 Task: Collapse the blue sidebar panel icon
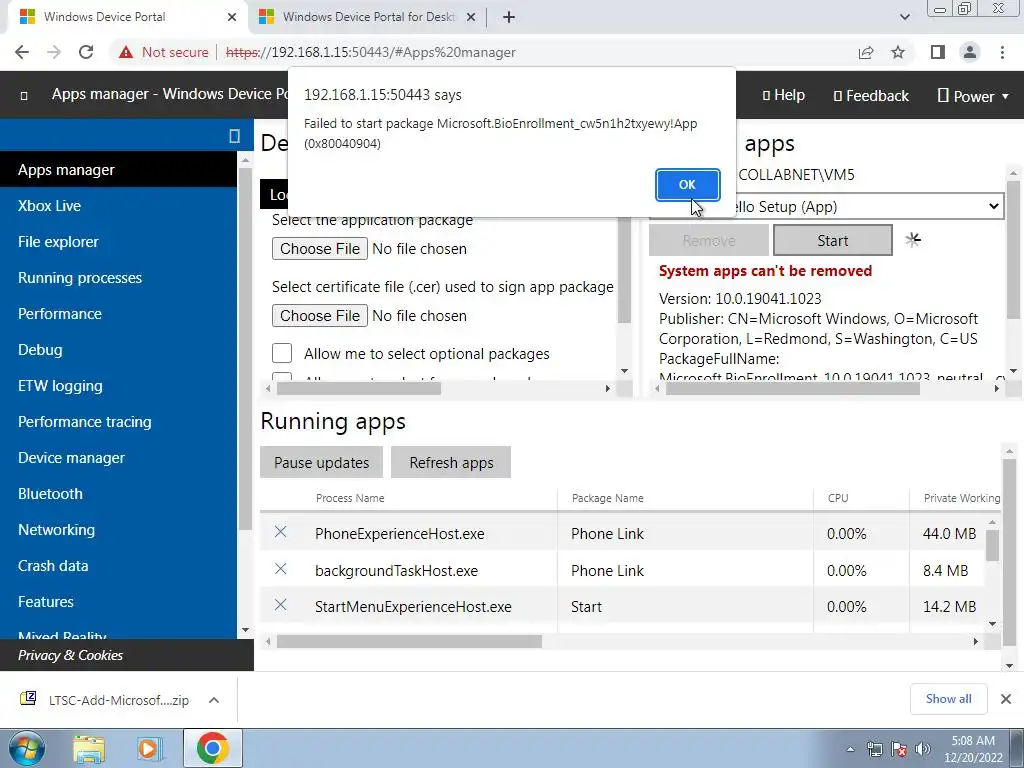coord(234,135)
